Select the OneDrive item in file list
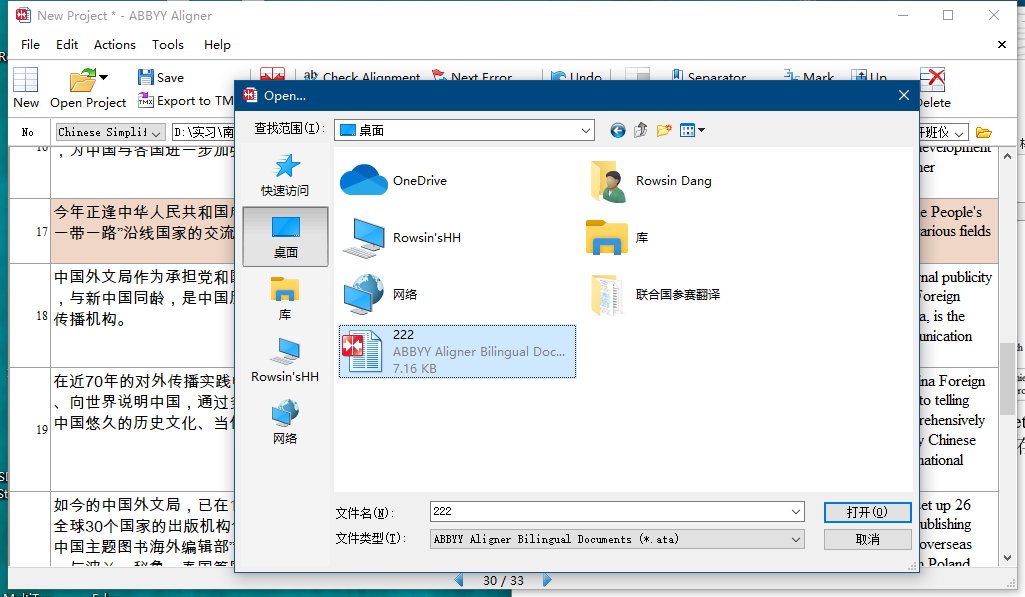 [394, 180]
